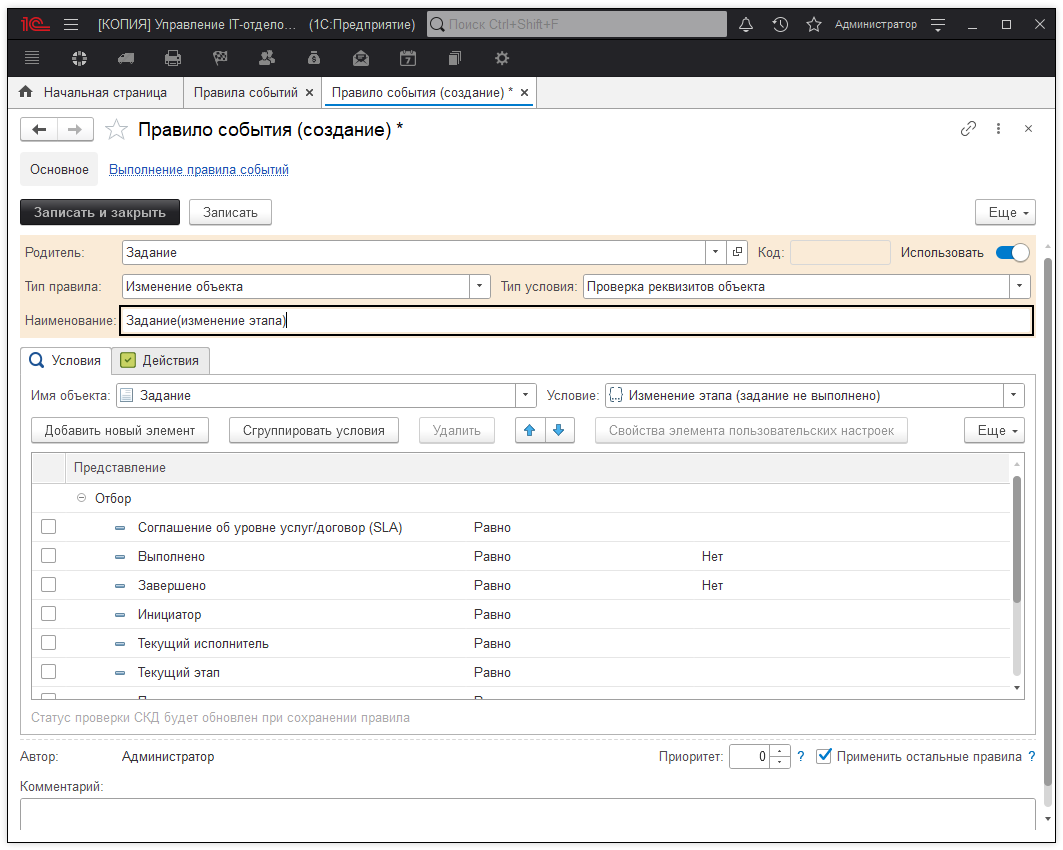Viewport: 1063px width, 850px height.
Task: Collapse the Отбор tree group
Action: click(82, 498)
